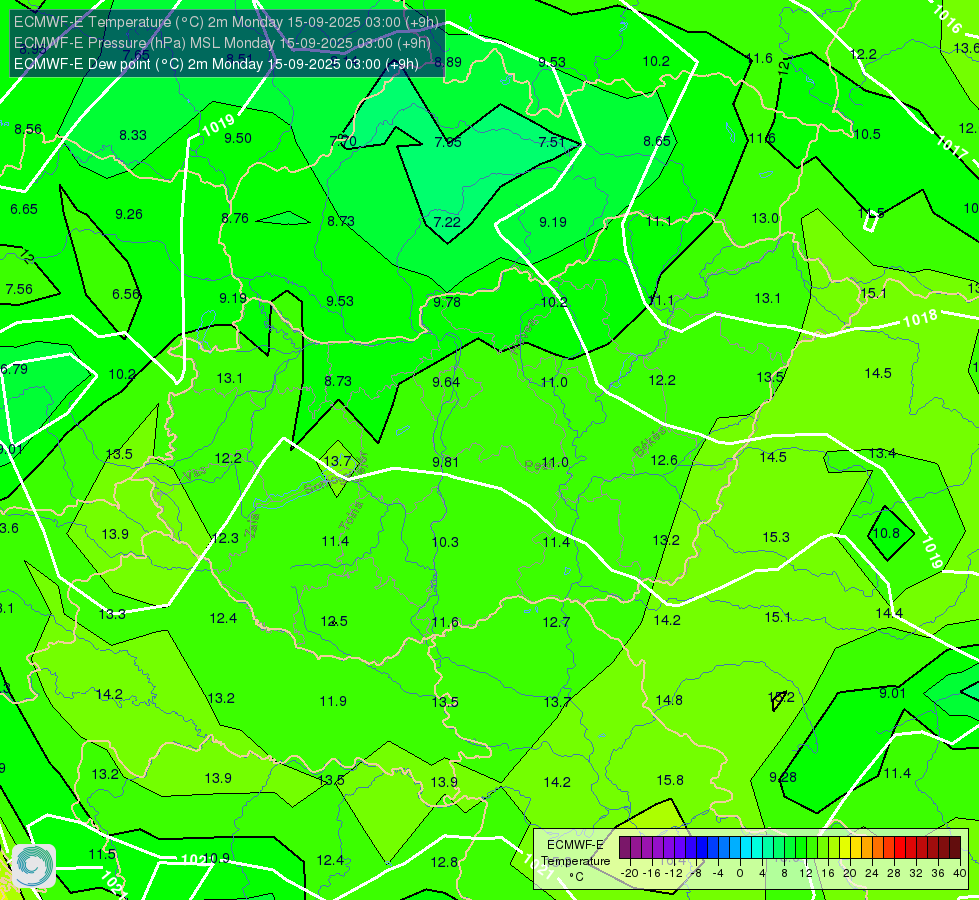Viewport: 979px width, 900px height.
Task: Click the 9.81 temperature value
Action: point(445,462)
